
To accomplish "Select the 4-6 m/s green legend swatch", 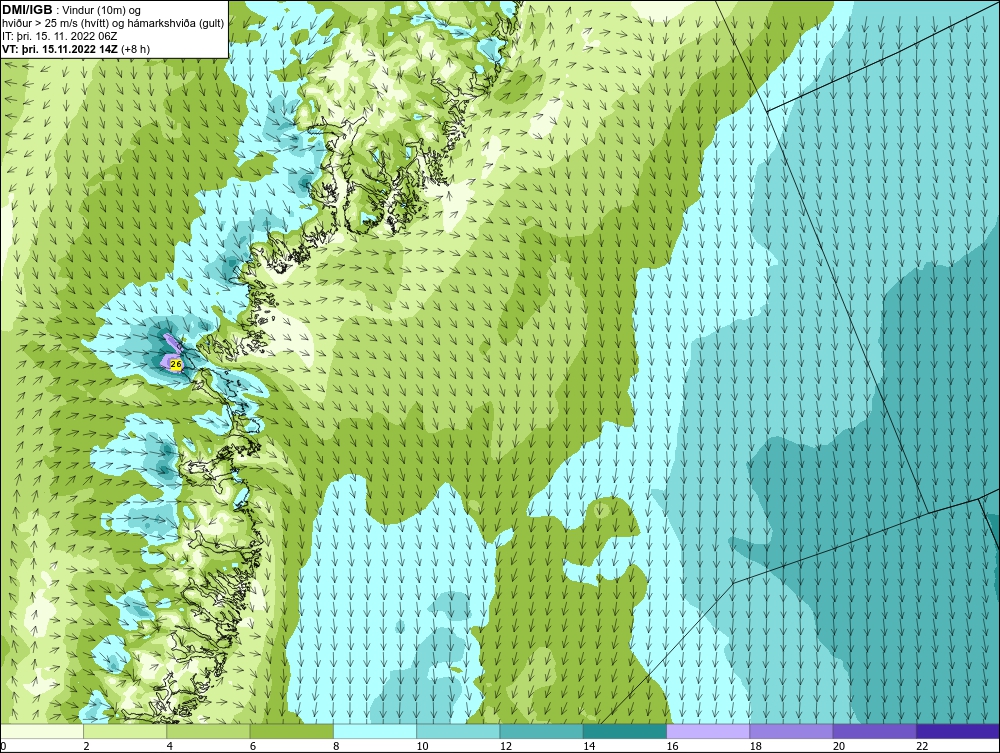I will tap(209, 731).
